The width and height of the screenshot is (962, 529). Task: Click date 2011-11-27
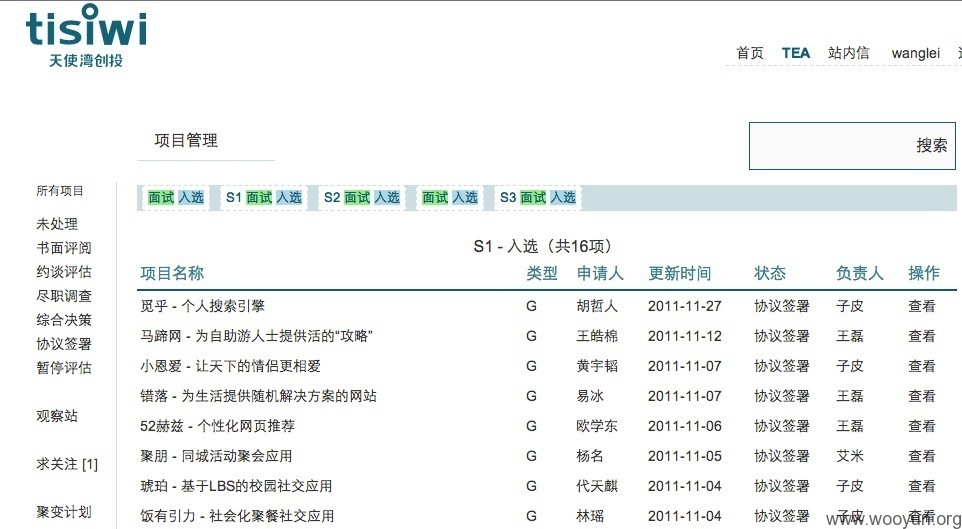[685, 306]
